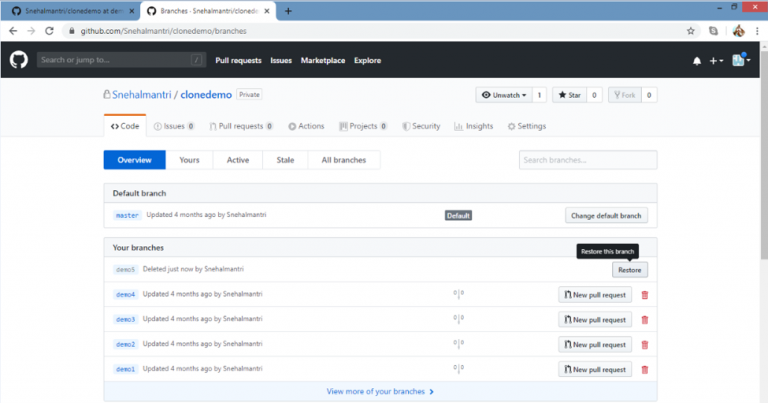768x403 pixels.
Task: Click Change default branch button
Action: click(x=607, y=215)
